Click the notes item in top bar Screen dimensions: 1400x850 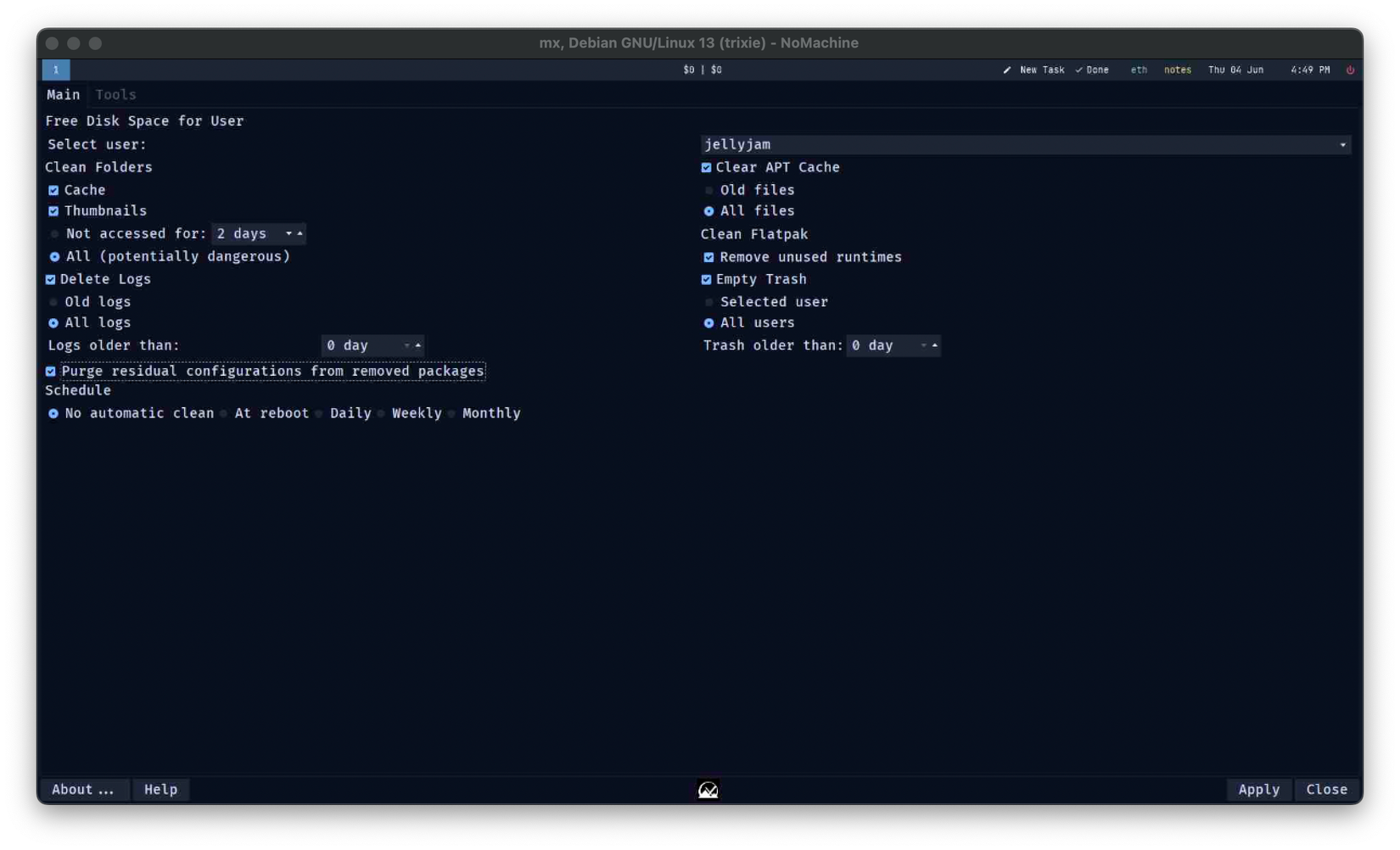1177,70
